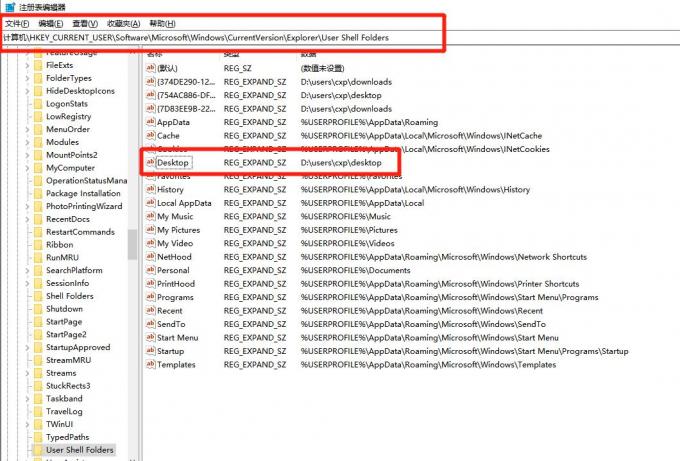Image resolution: width=680 pixels, height=461 pixels.
Task: Select the Desktop value string icon
Action: 150,163
